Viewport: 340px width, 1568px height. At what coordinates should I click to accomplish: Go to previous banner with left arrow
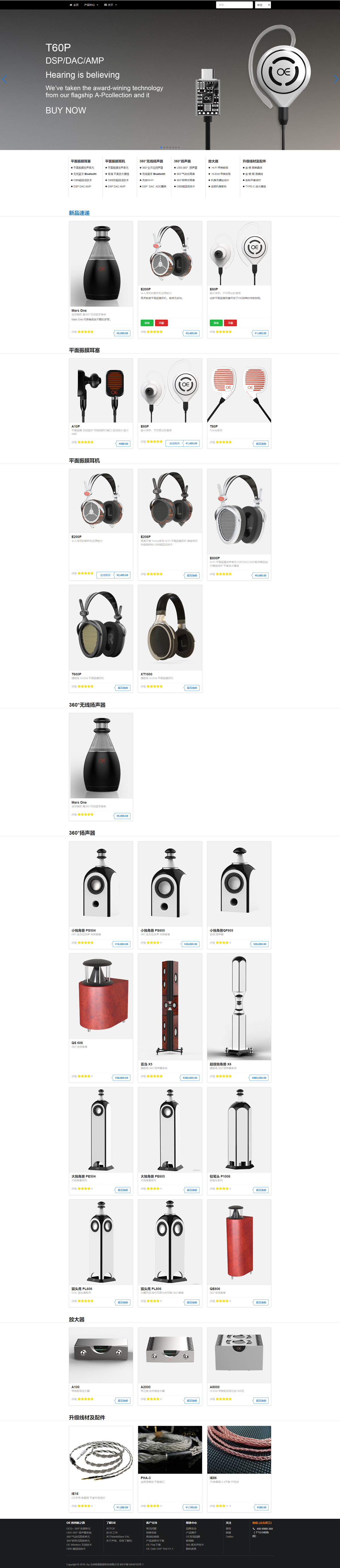pyautogui.click(x=4, y=79)
